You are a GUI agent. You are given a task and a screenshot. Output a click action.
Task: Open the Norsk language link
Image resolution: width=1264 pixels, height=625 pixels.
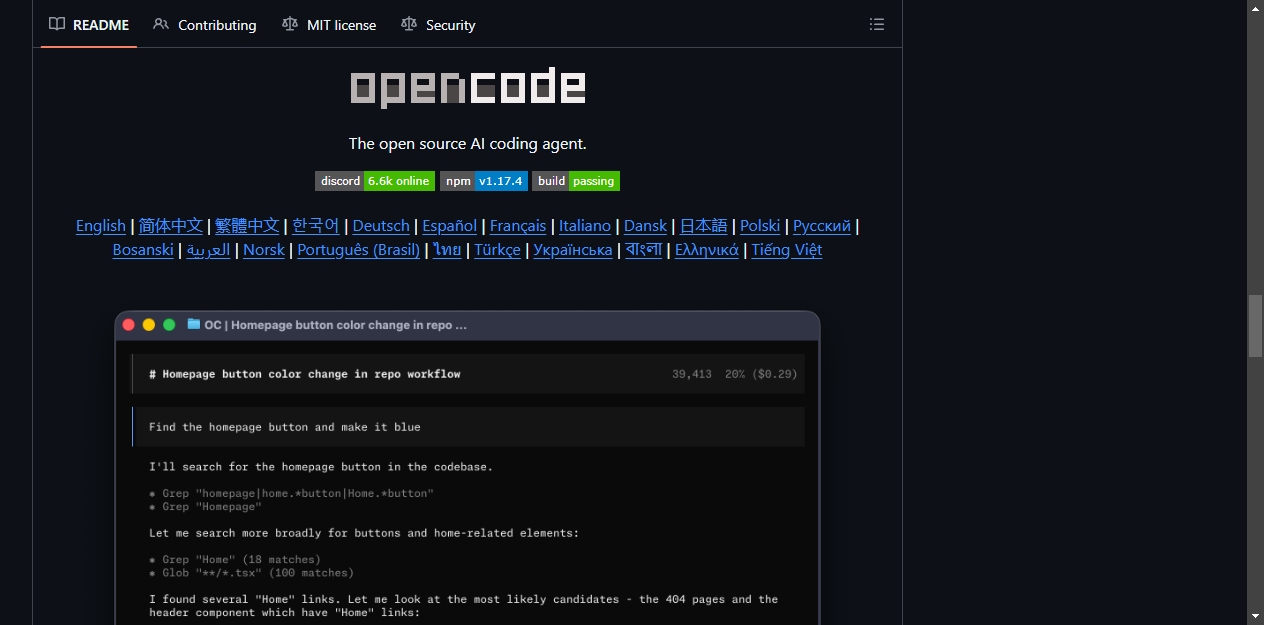(x=264, y=250)
